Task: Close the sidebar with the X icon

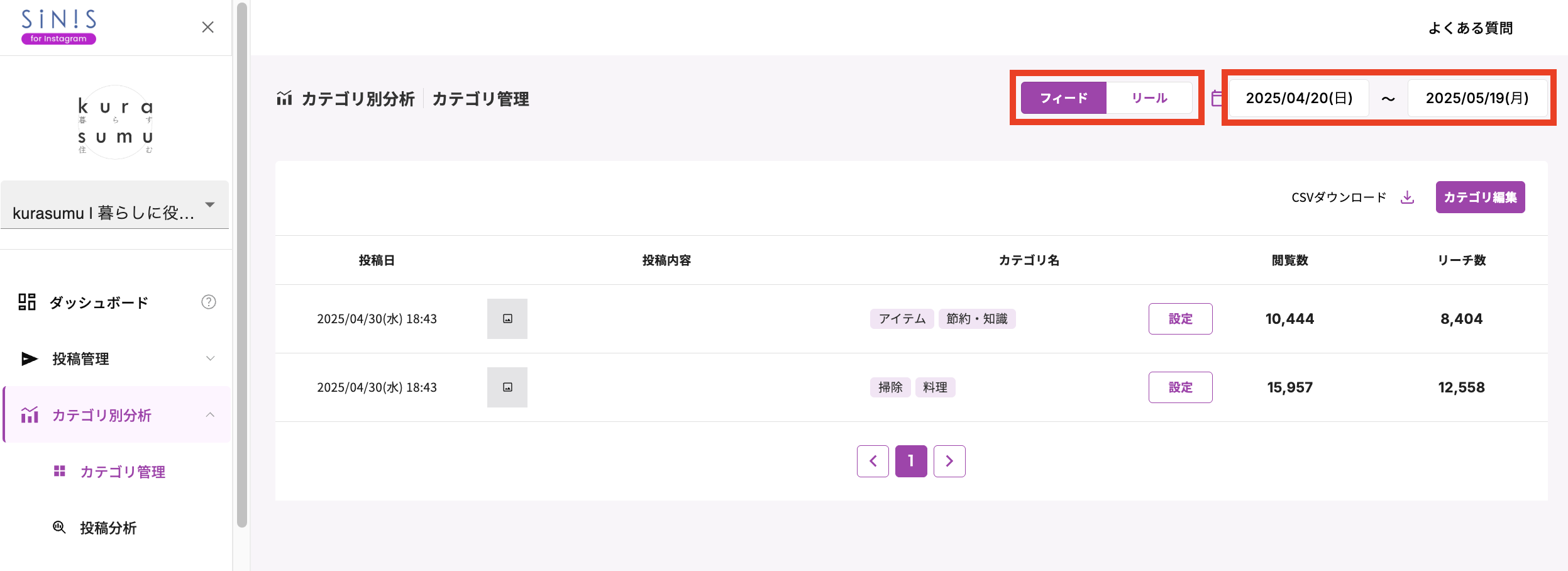Action: tap(207, 27)
